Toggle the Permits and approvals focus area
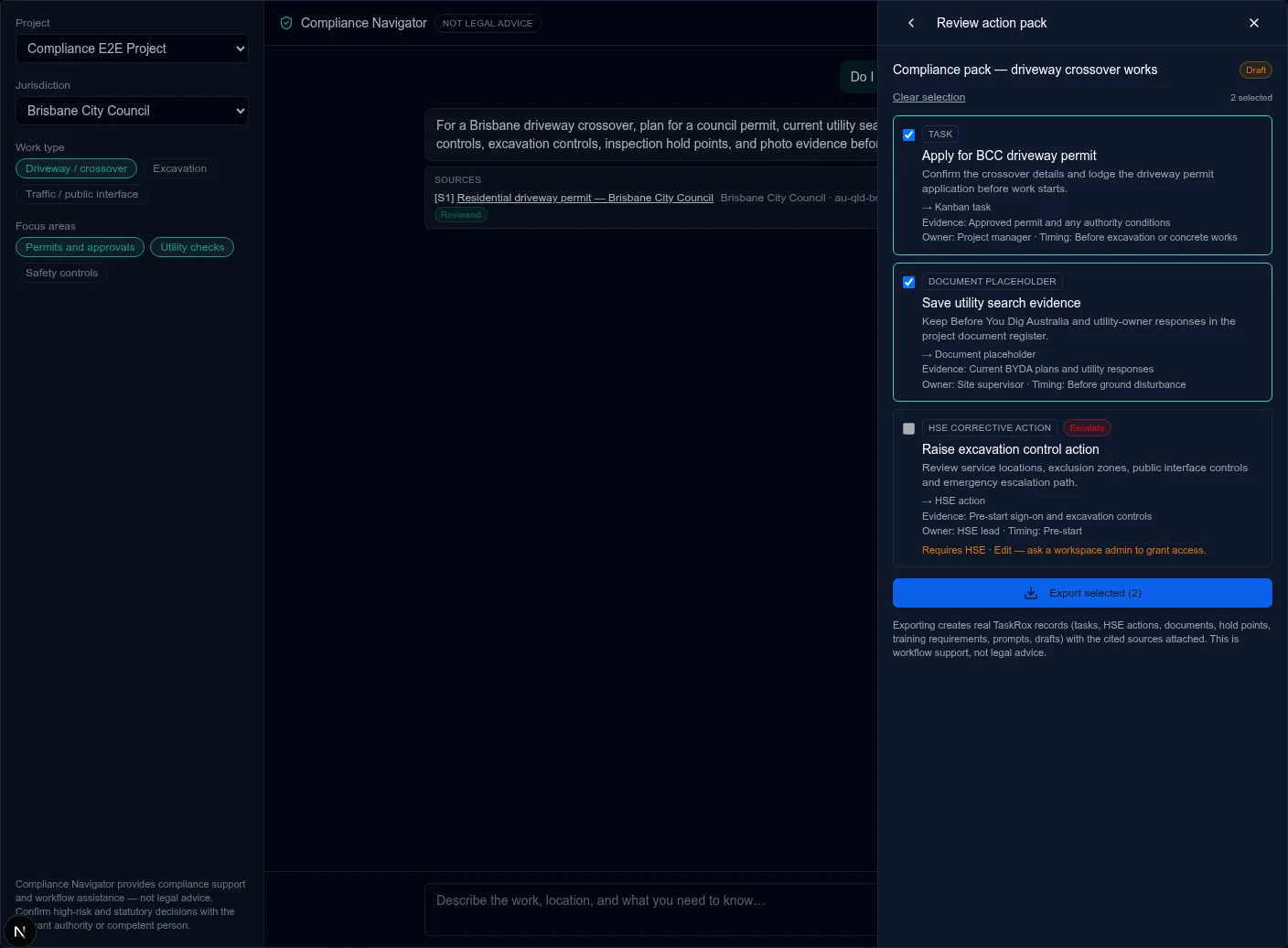Viewport: 1288px width, 948px height. pos(80,247)
